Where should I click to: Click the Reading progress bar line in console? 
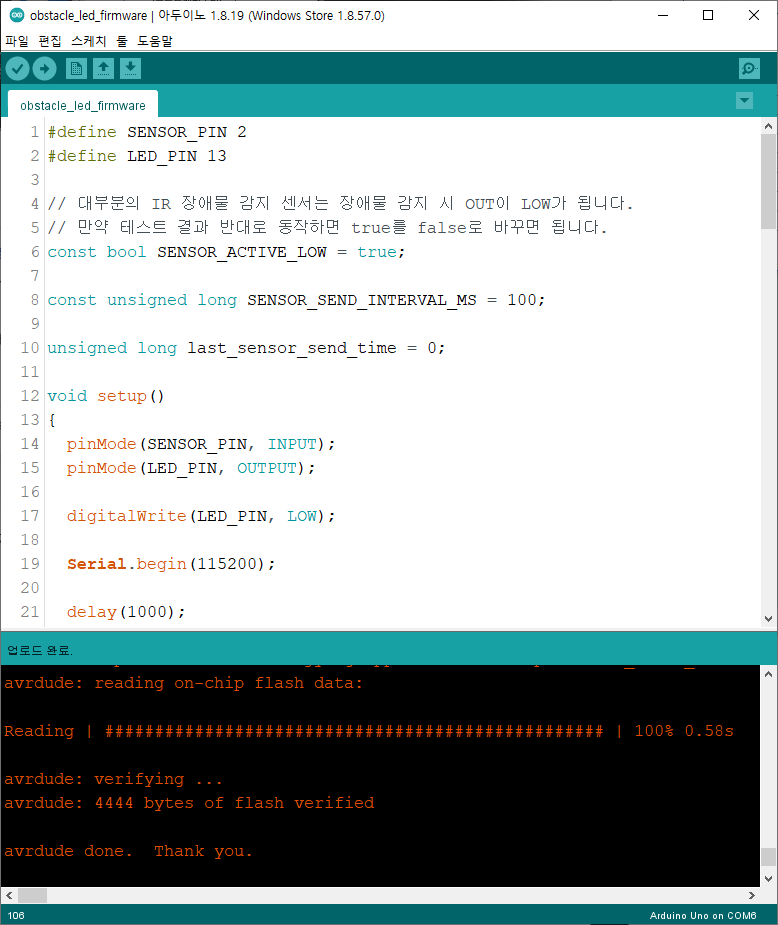coord(369,732)
